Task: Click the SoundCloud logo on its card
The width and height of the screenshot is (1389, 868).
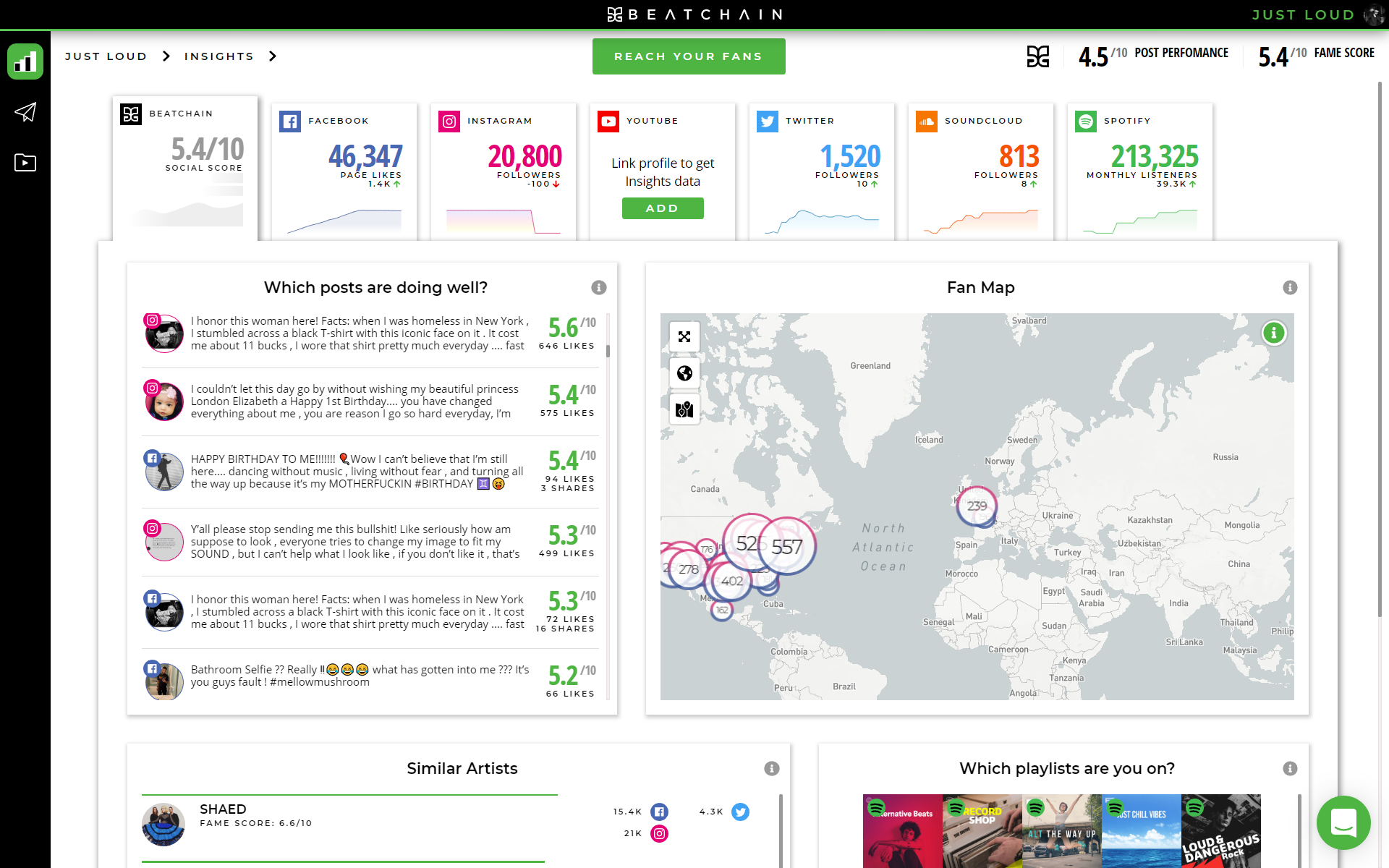Action: [x=927, y=122]
